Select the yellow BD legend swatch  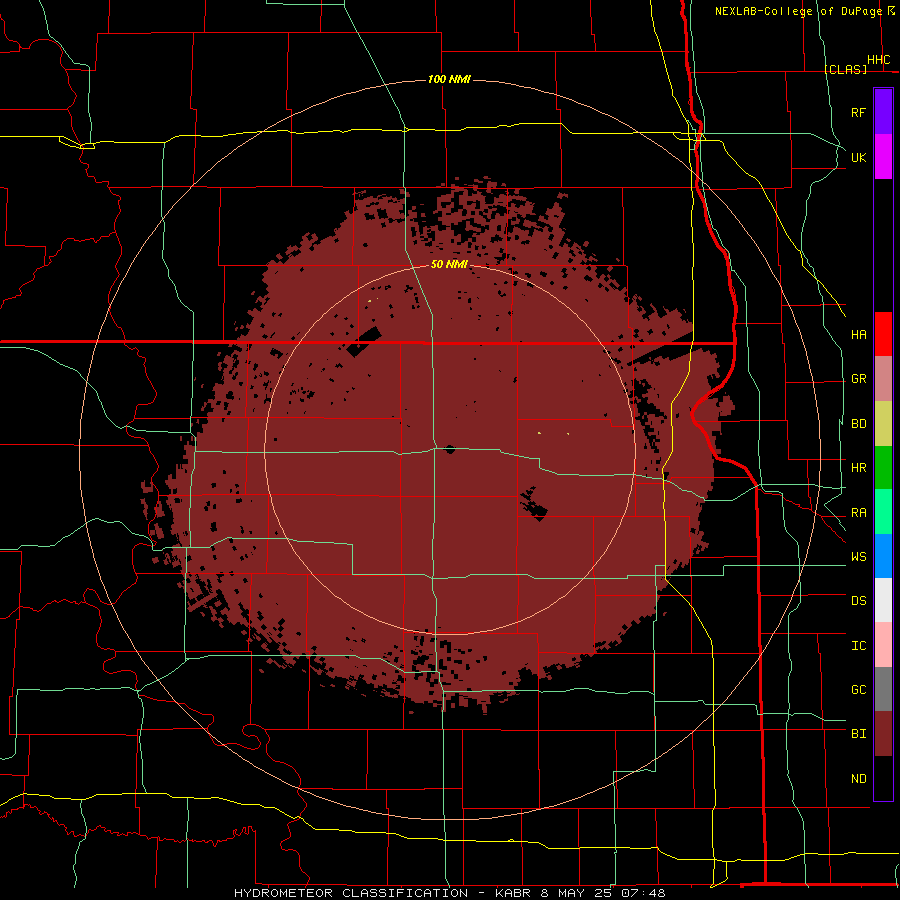(x=883, y=424)
